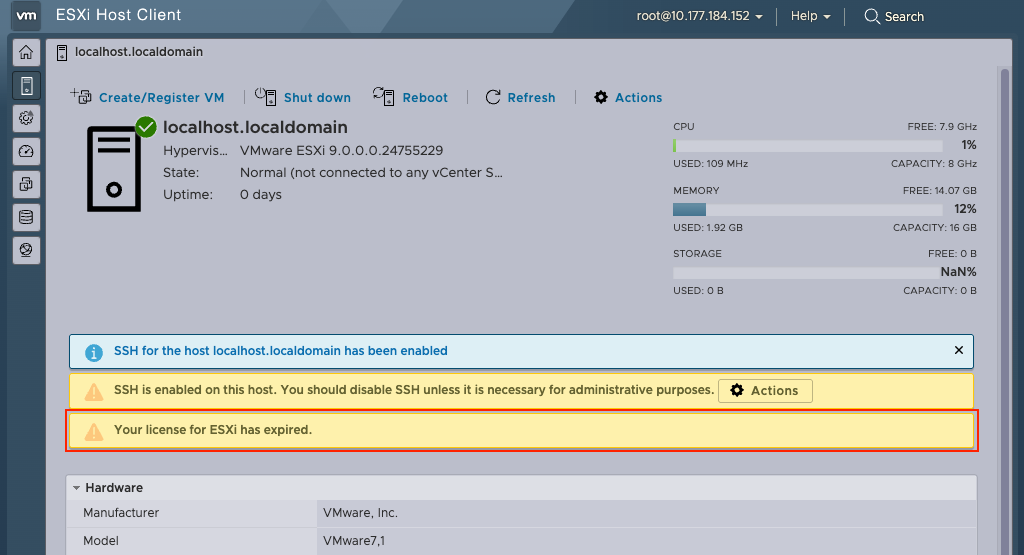Dismiss the SSH enabled notification
The height and width of the screenshot is (555, 1024).
[x=958, y=351]
